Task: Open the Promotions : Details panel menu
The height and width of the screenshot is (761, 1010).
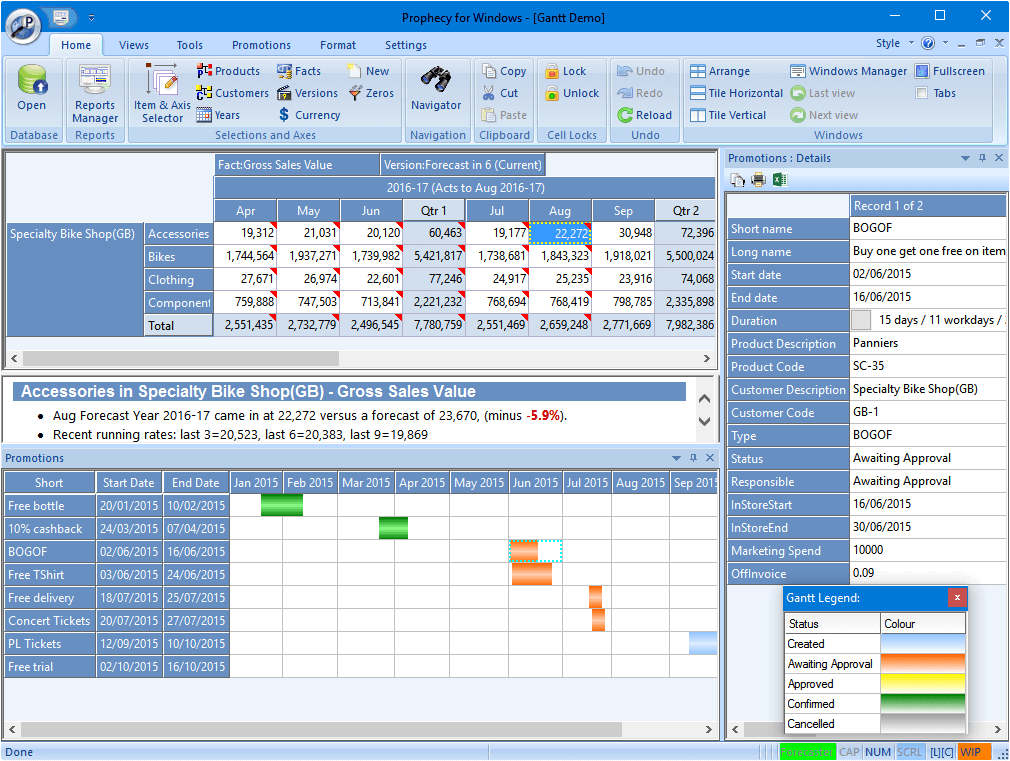Action: [x=964, y=158]
